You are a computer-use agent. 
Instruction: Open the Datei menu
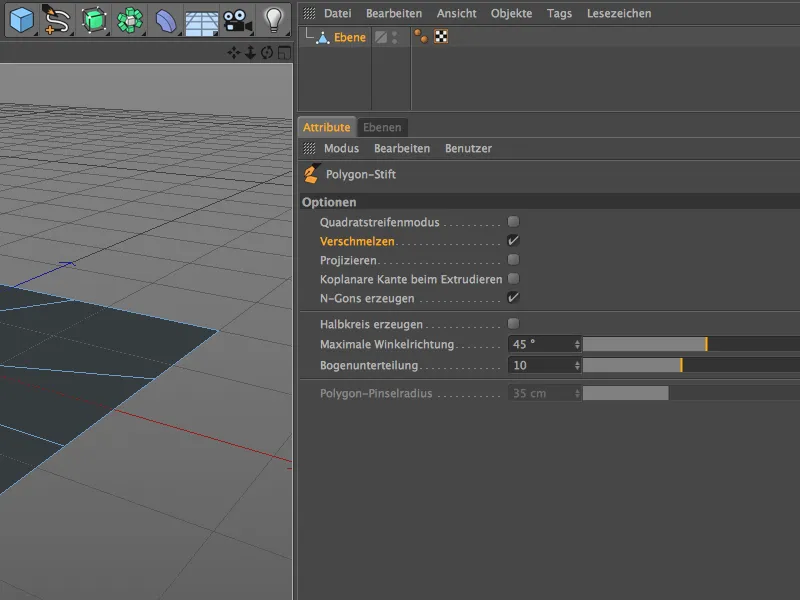(x=338, y=13)
